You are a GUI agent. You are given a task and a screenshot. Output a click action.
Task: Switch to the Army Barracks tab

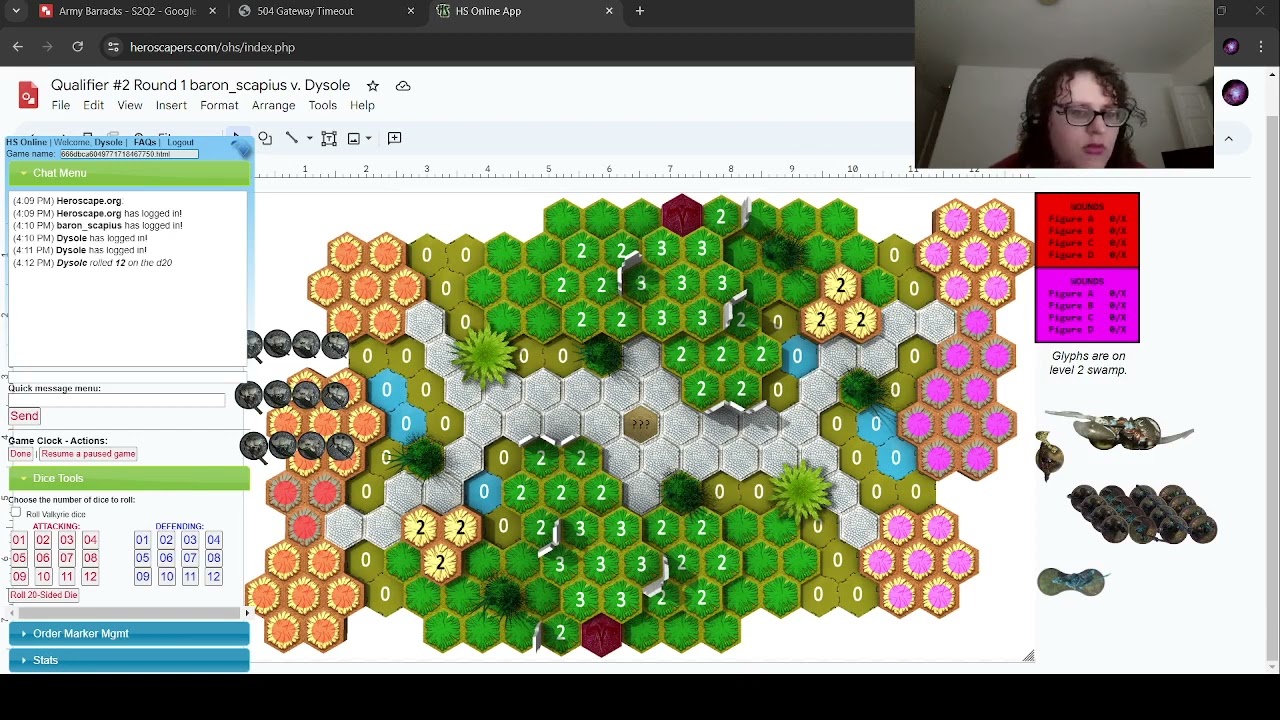pos(127,11)
